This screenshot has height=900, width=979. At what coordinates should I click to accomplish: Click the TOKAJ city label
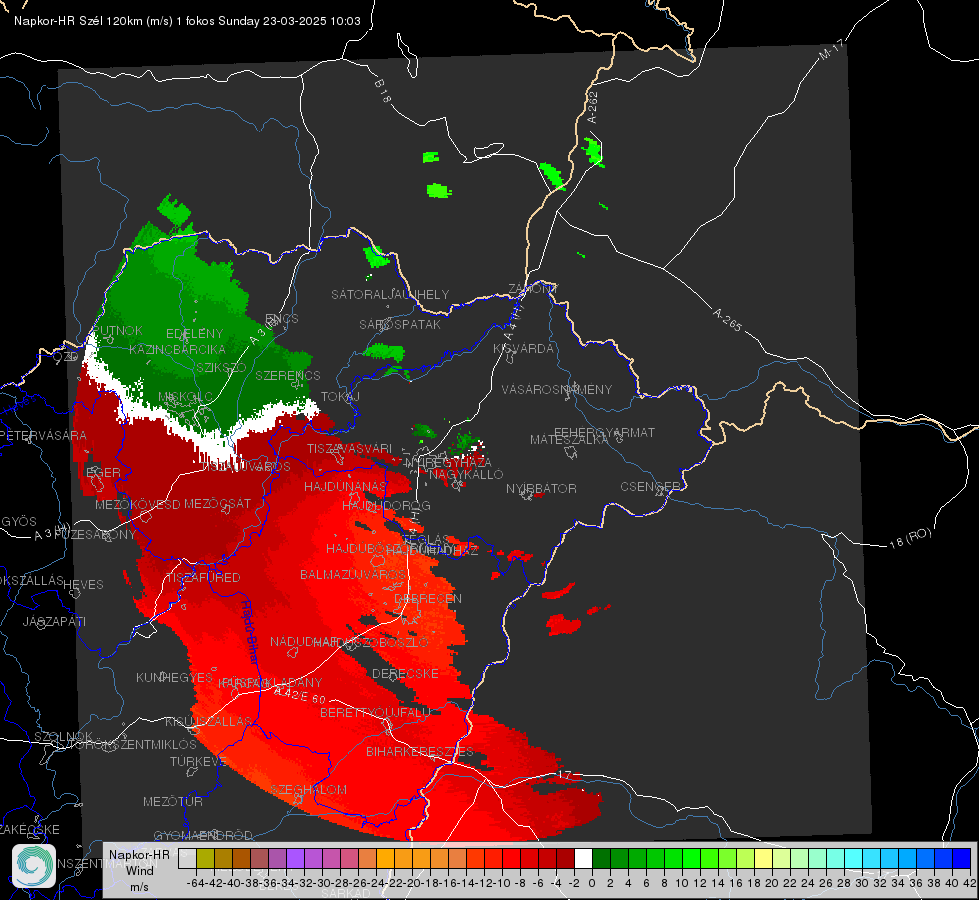point(340,397)
